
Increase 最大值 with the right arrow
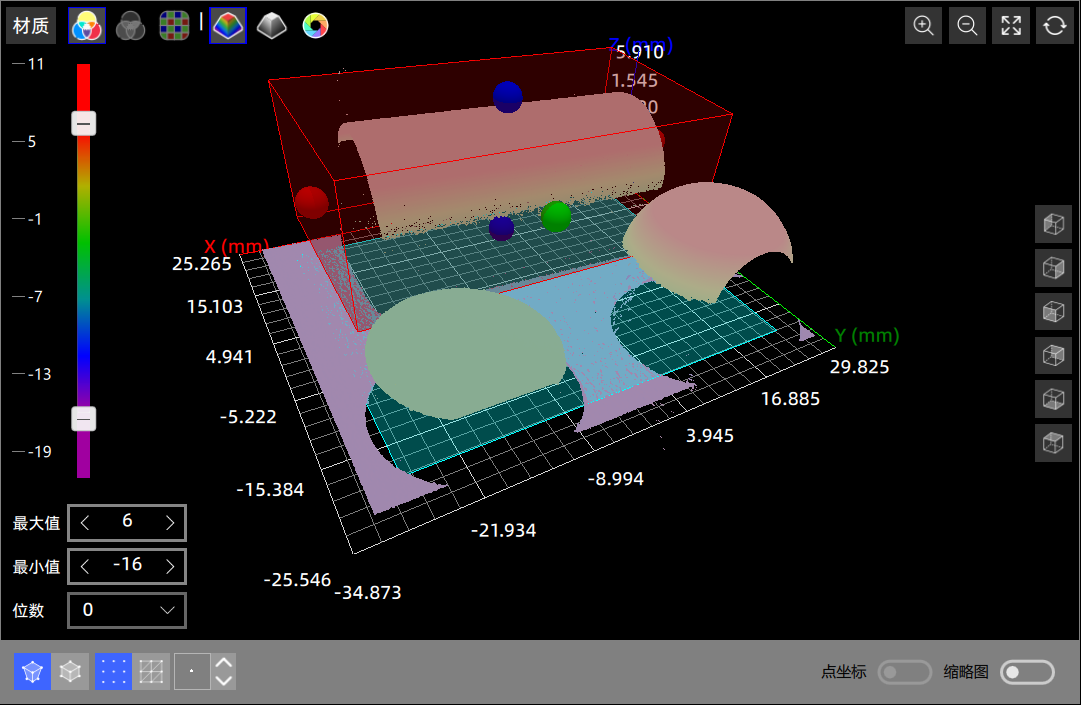pyautogui.click(x=170, y=522)
